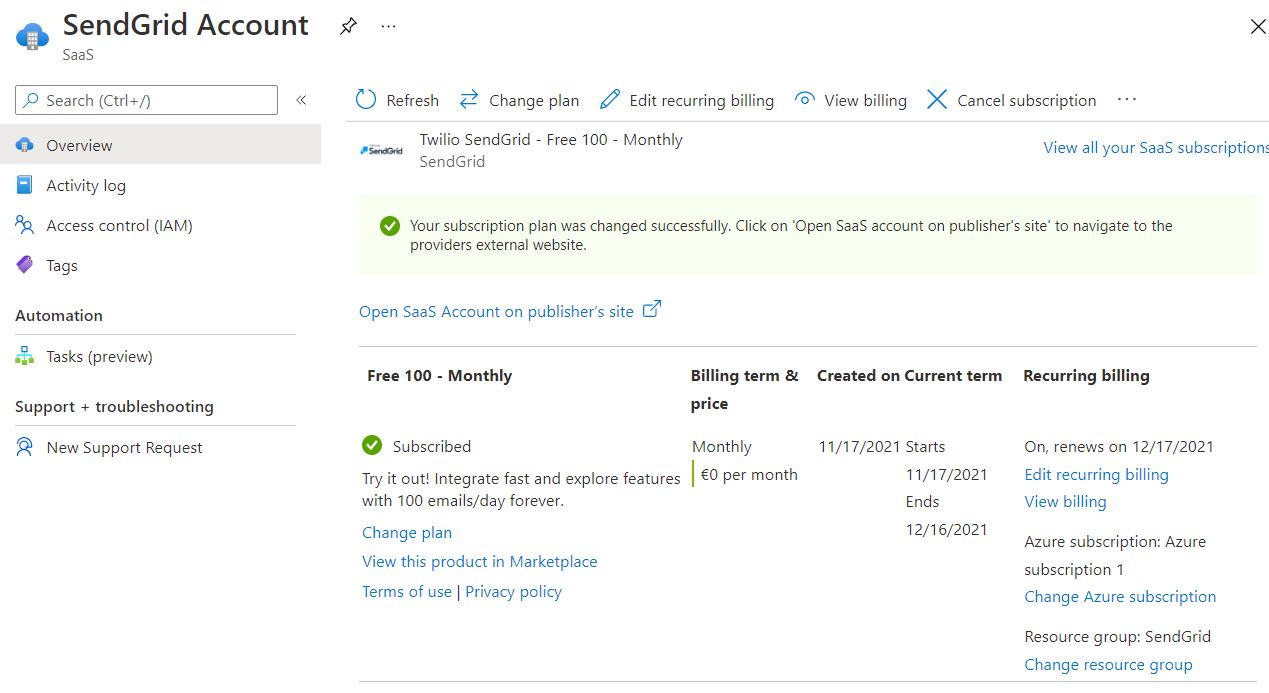Click 'Free 100 - Monthly' column heading
Image resolution: width=1269 pixels, height=693 pixels.
coord(440,375)
